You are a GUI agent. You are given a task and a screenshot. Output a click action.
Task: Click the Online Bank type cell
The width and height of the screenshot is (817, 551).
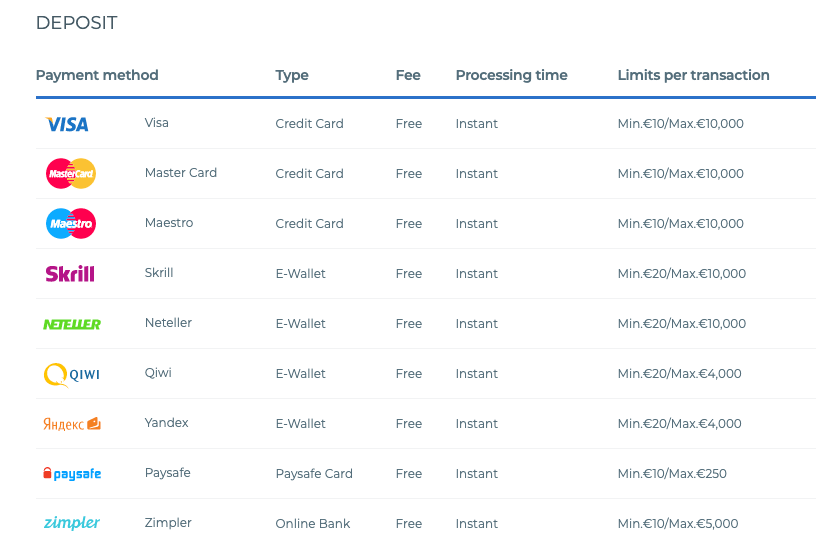pos(313,524)
